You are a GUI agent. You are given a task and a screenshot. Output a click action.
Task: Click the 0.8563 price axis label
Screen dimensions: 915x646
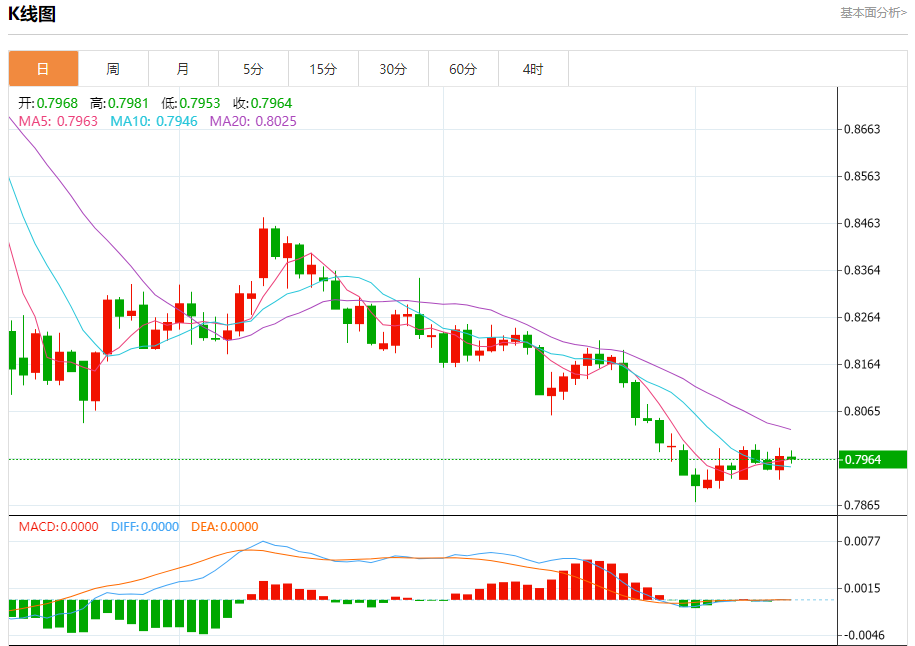(x=862, y=176)
